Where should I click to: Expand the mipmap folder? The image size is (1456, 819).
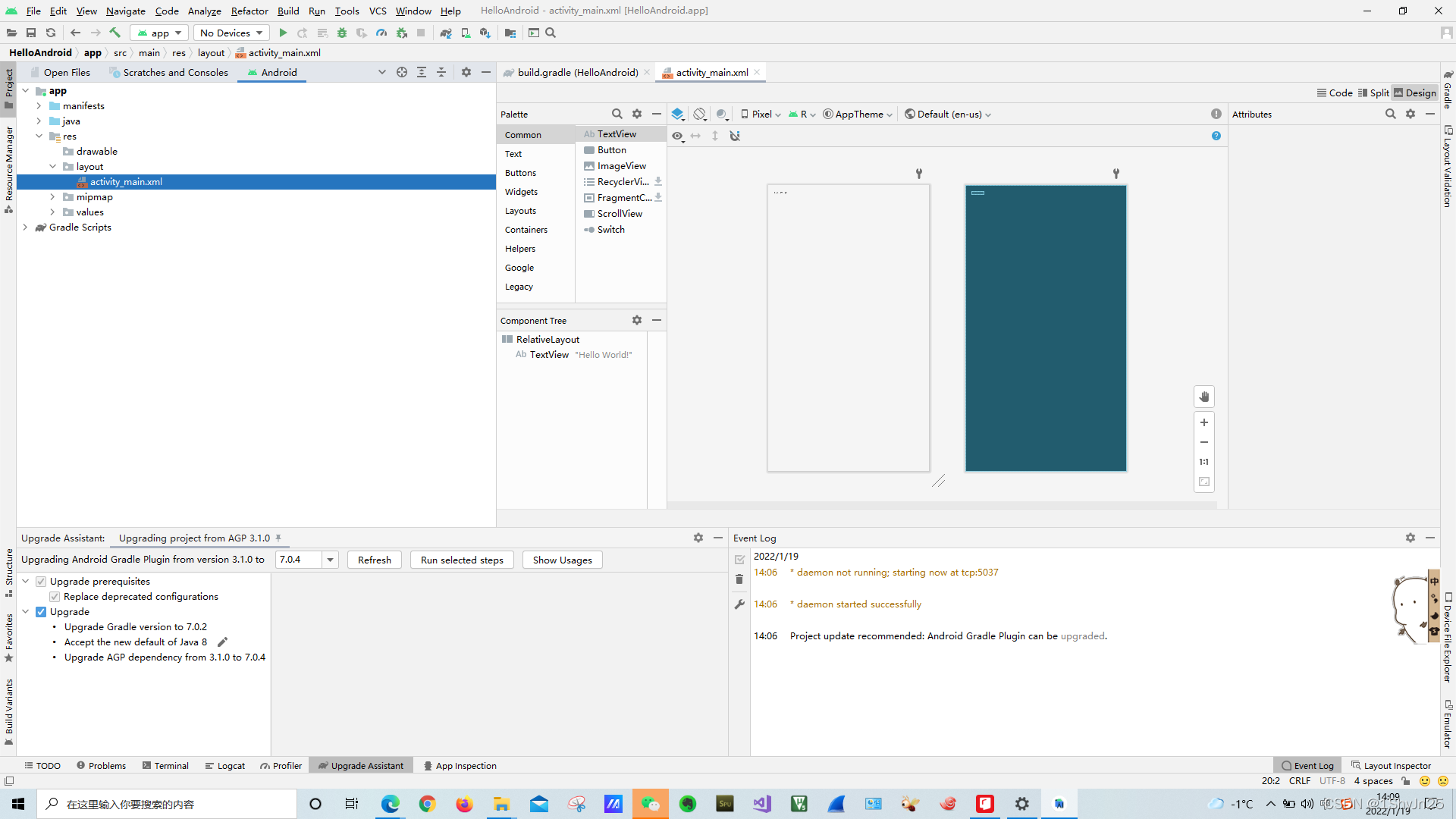click(x=52, y=197)
